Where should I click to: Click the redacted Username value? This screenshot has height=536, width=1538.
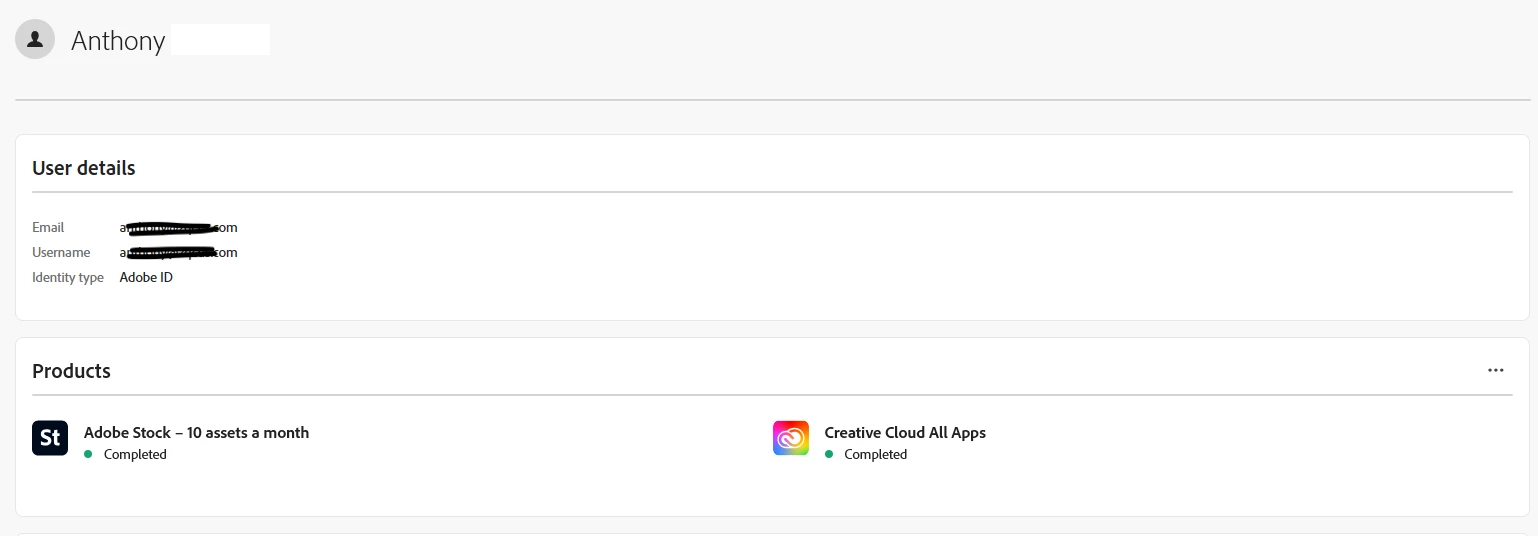tap(179, 252)
